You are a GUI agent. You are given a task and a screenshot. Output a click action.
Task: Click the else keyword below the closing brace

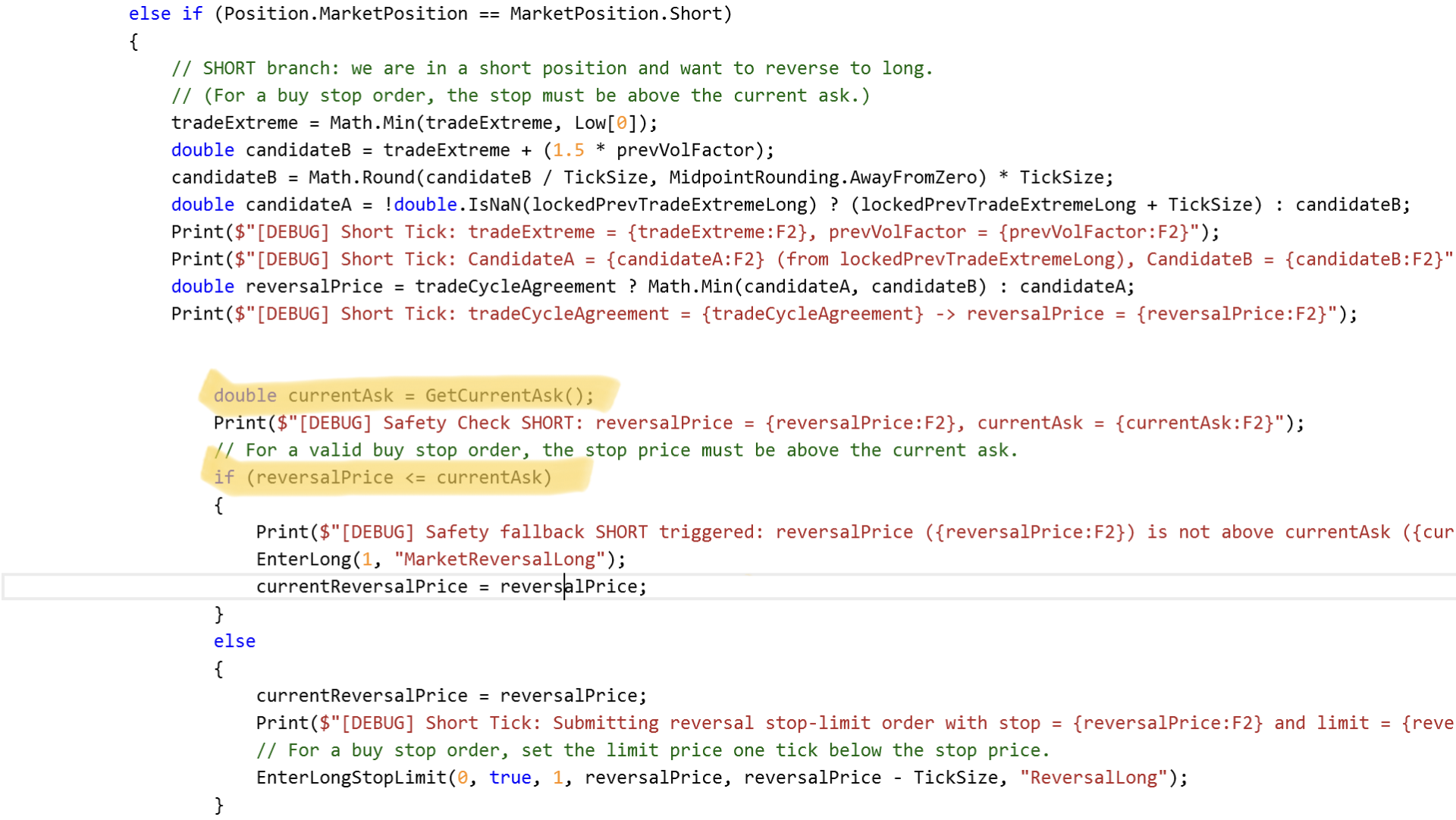[x=234, y=641]
